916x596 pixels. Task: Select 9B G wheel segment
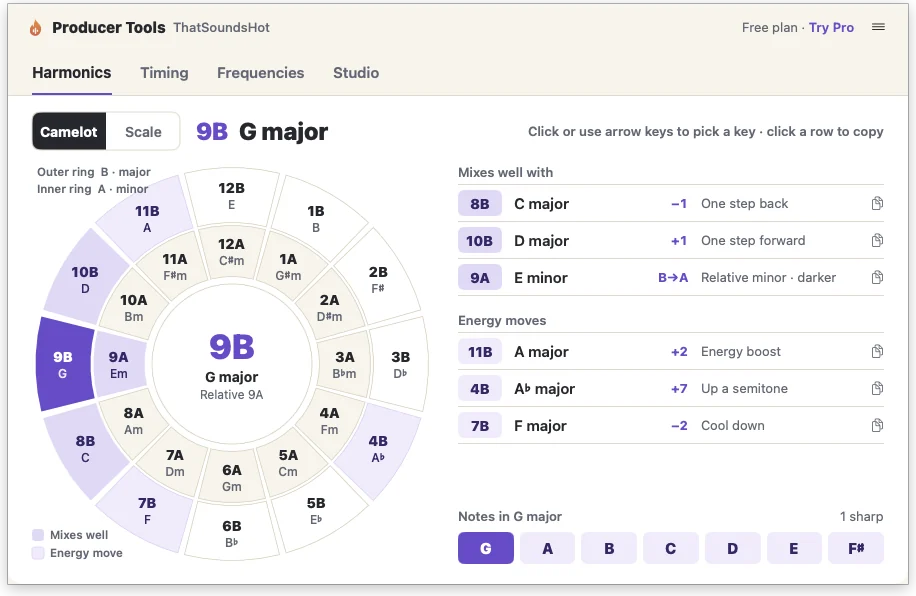click(x=63, y=364)
